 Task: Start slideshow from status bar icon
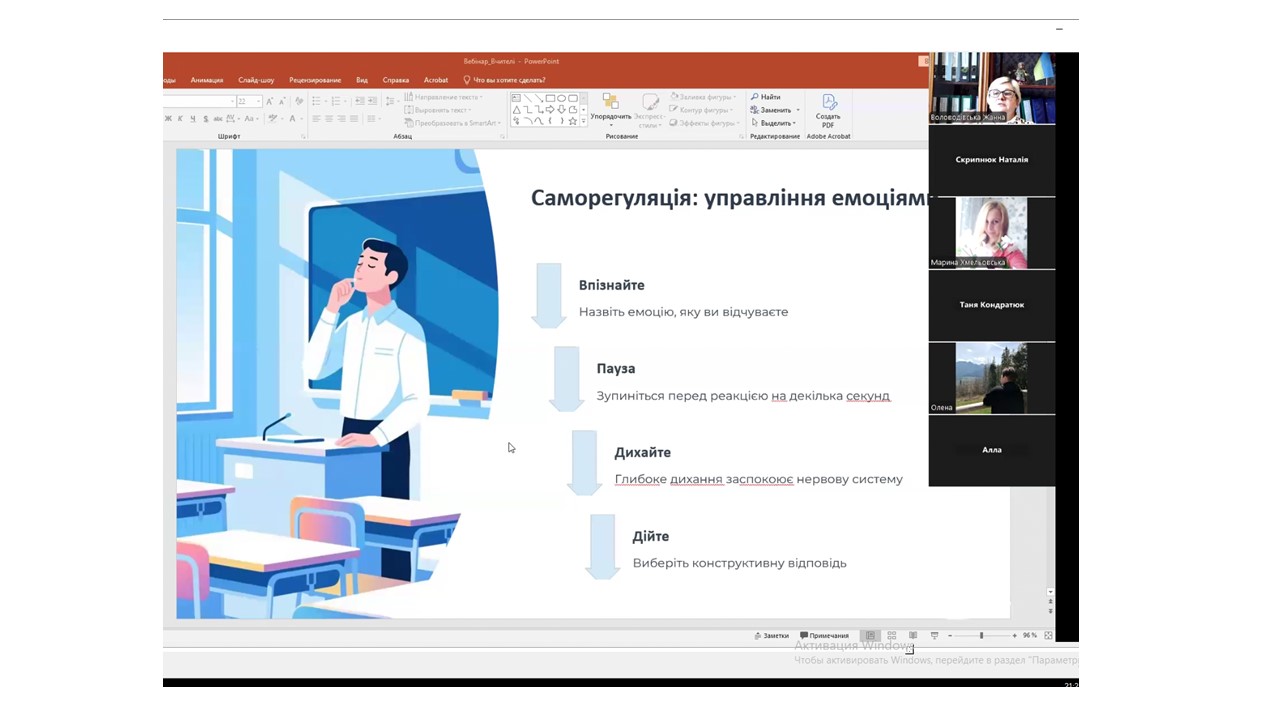point(934,636)
